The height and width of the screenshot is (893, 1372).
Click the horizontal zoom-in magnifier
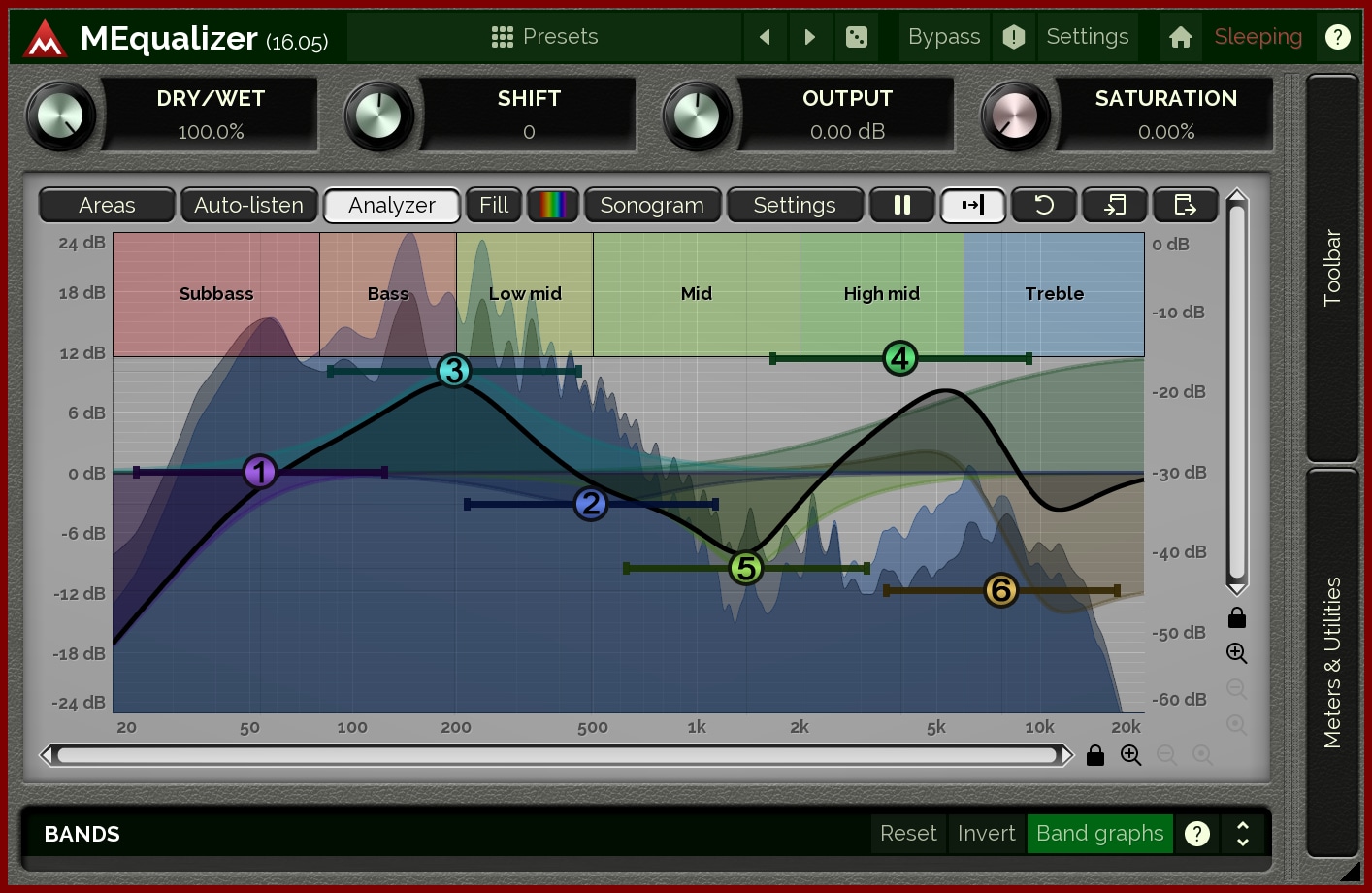click(x=1131, y=755)
